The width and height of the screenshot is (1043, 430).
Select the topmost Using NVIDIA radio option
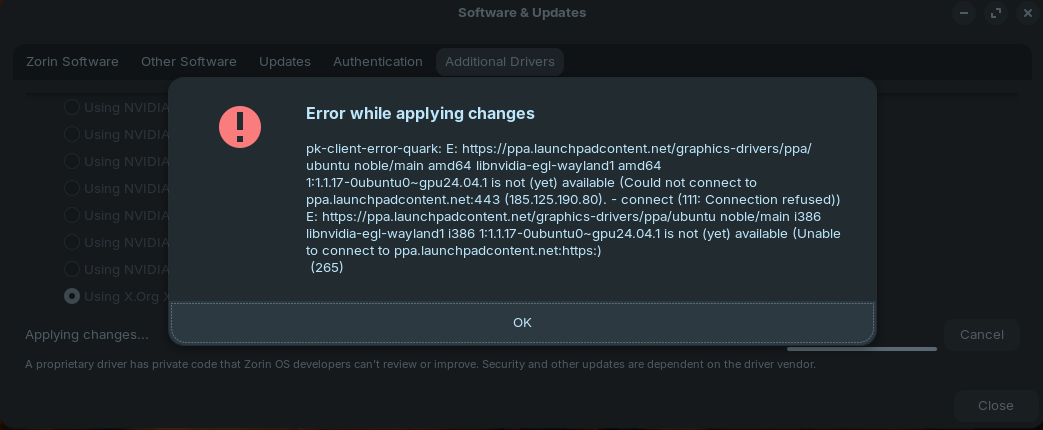pyautogui.click(x=72, y=107)
